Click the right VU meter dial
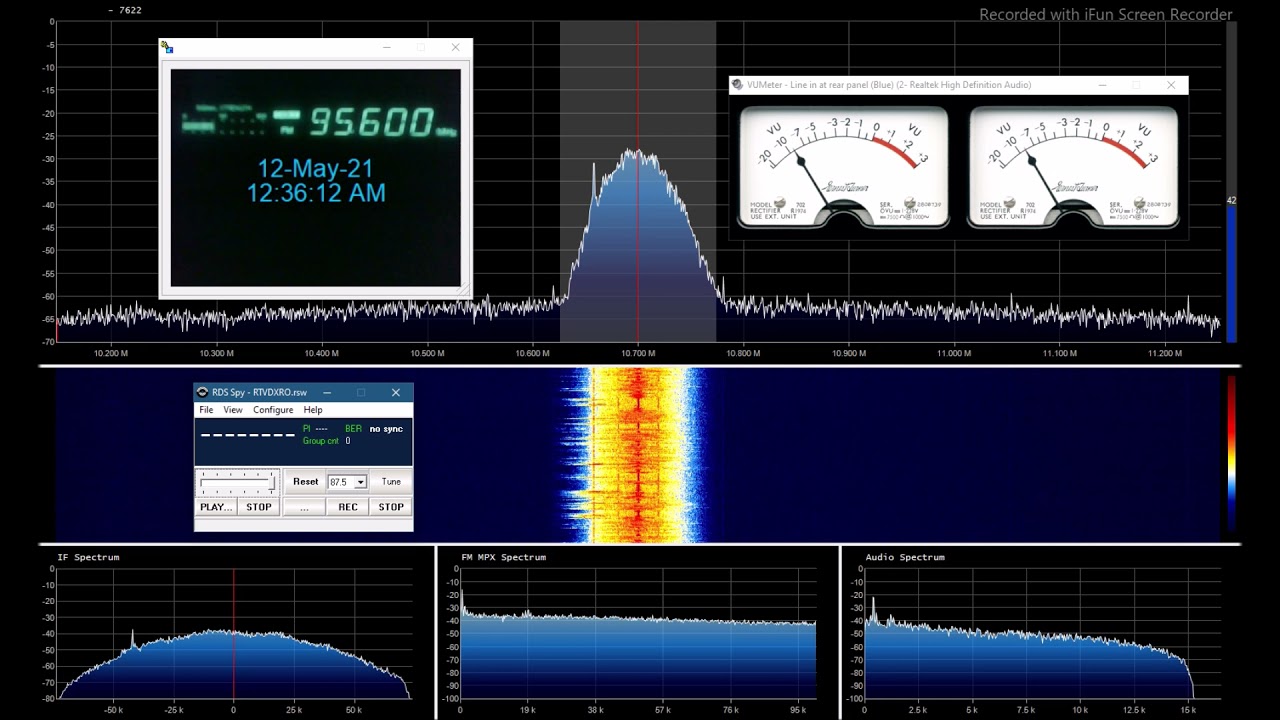The image size is (1280, 720). pyautogui.click(x=1073, y=166)
